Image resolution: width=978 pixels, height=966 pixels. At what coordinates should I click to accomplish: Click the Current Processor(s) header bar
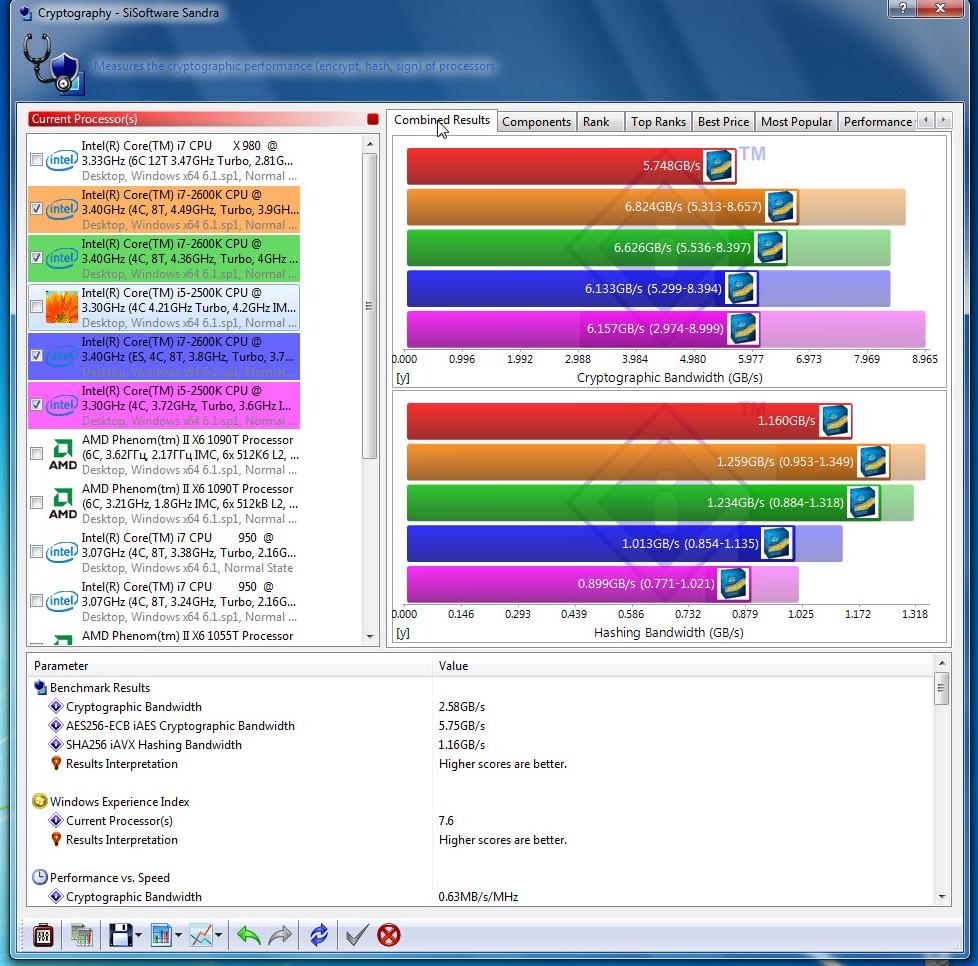(x=198, y=119)
